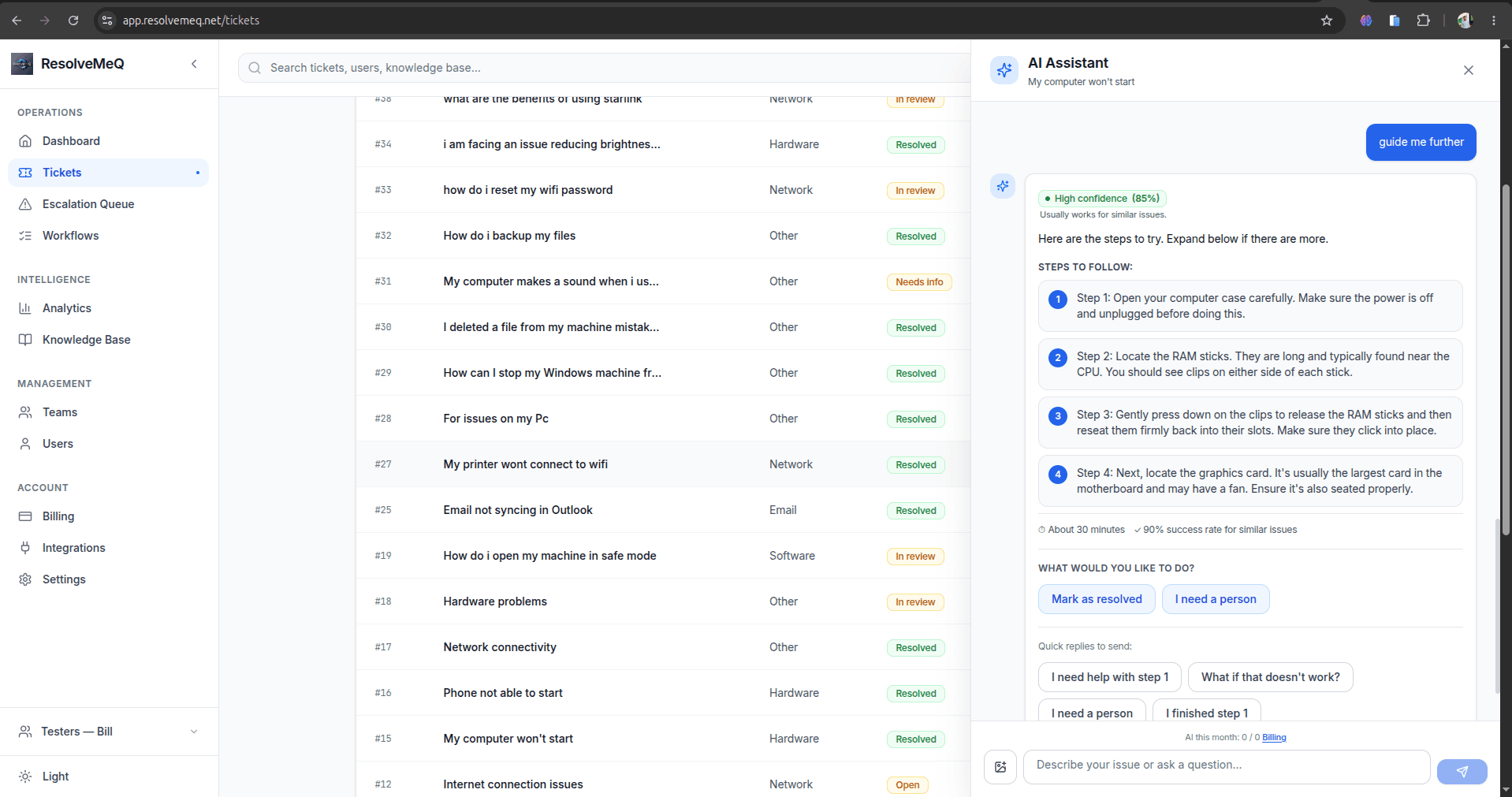The width and height of the screenshot is (1512, 797).
Task: Click the 'High confidence (85%)' badge
Action: 1102,199
